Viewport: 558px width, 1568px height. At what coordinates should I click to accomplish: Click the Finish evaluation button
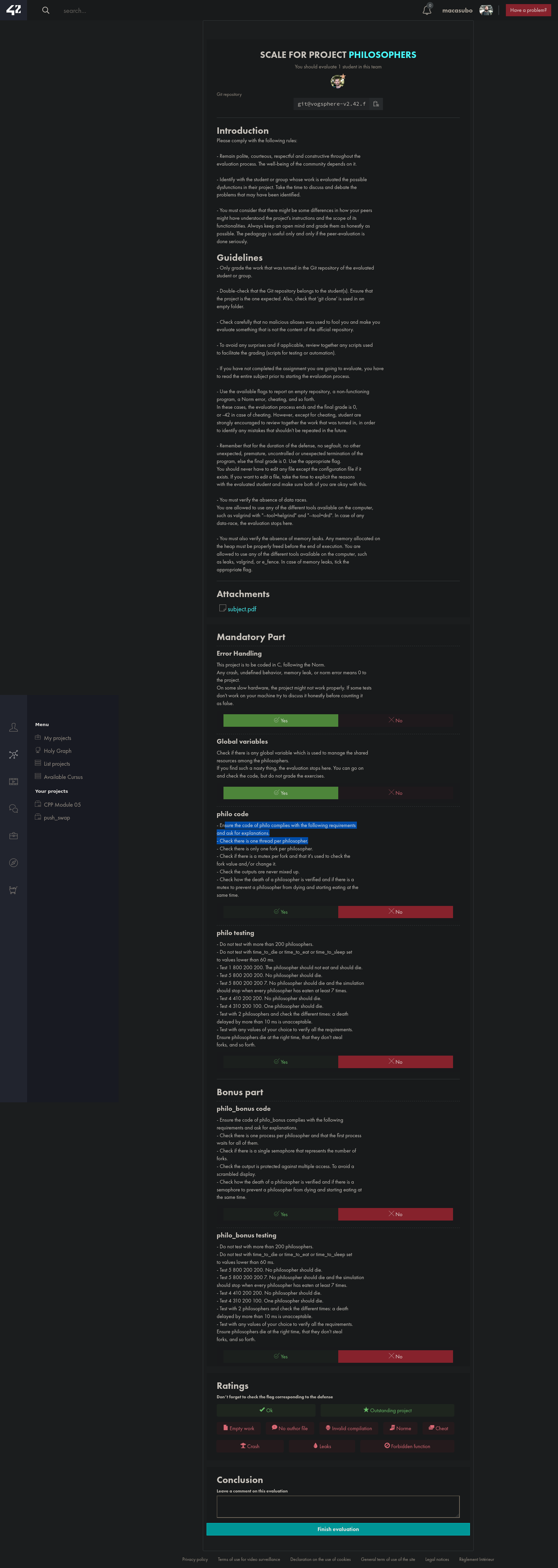338,1529
